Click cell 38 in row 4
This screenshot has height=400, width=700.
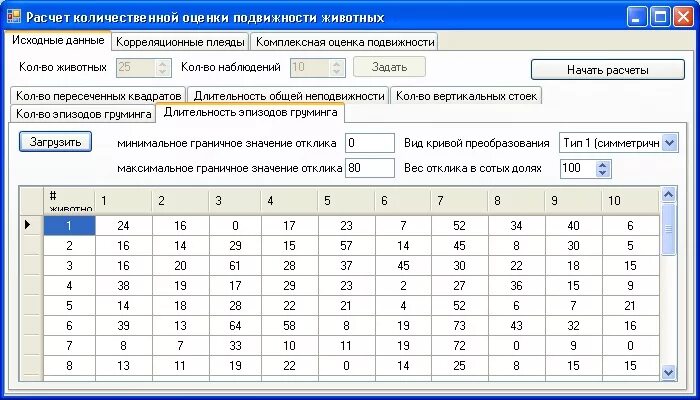click(x=124, y=286)
